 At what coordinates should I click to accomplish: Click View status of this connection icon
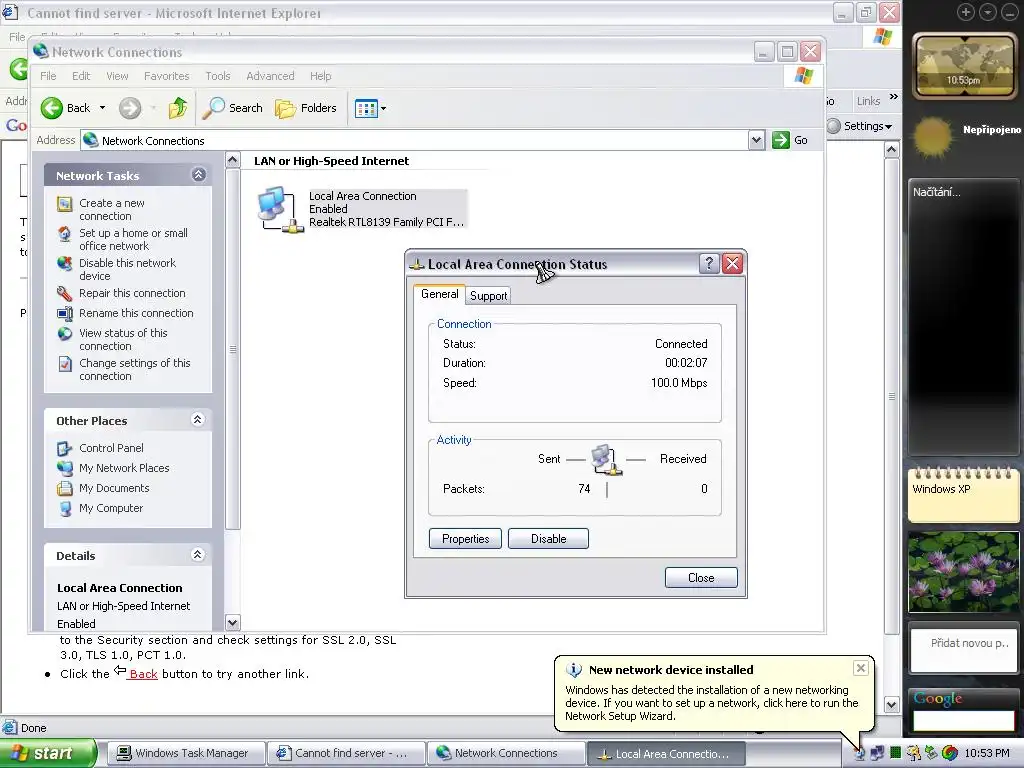click(x=65, y=334)
